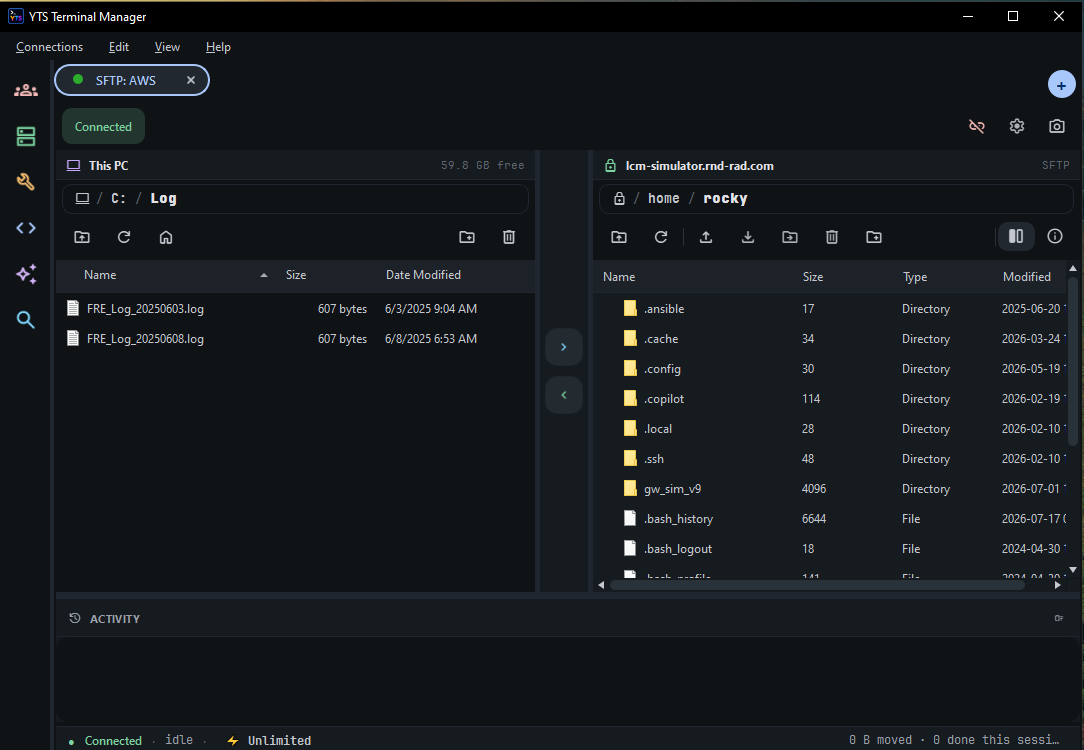Sort local files by Date Modified column
This screenshot has width=1084, height=750.
(423, 274)
